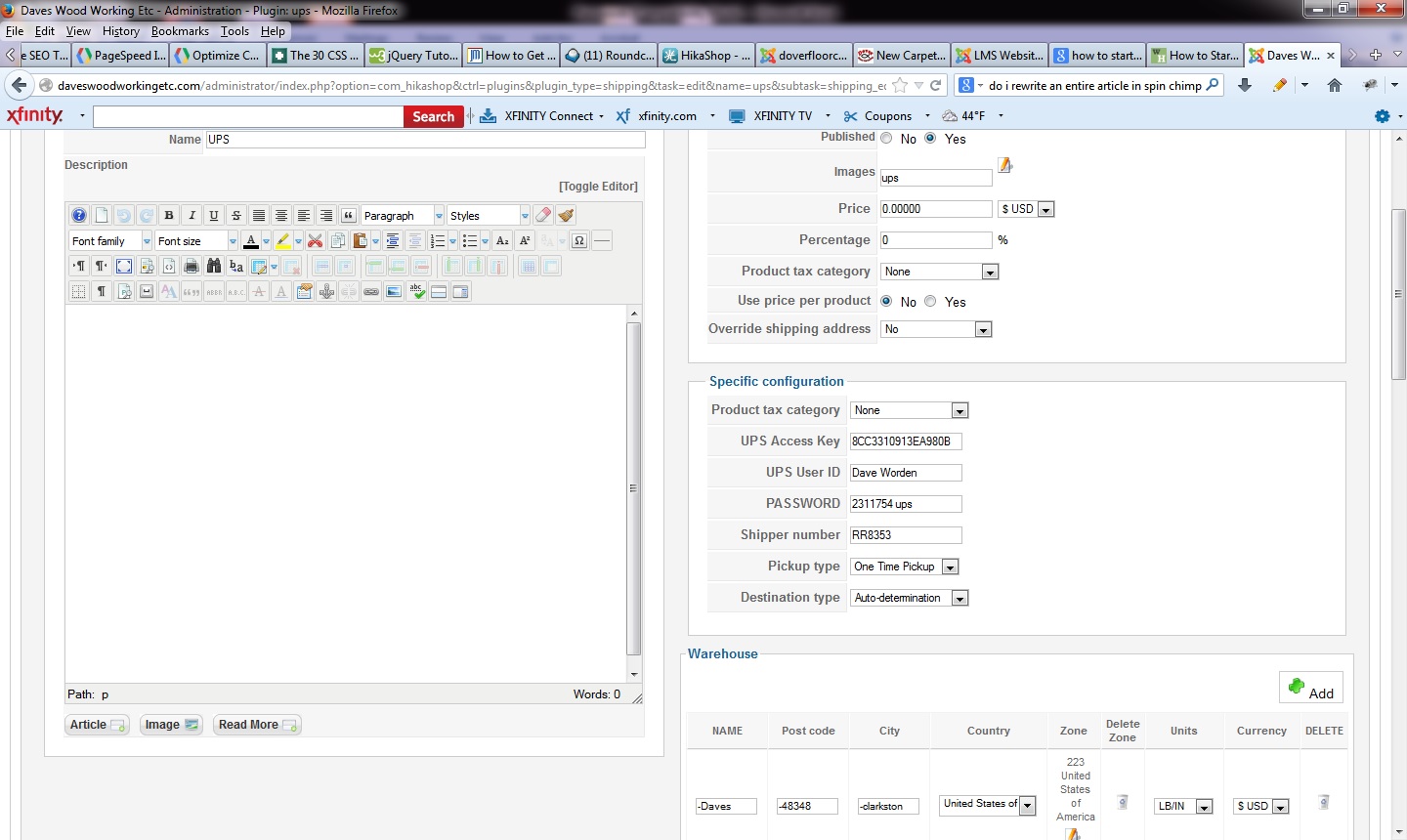
Task: Click the xfinity Search button
Action: (x=433, y=116)
